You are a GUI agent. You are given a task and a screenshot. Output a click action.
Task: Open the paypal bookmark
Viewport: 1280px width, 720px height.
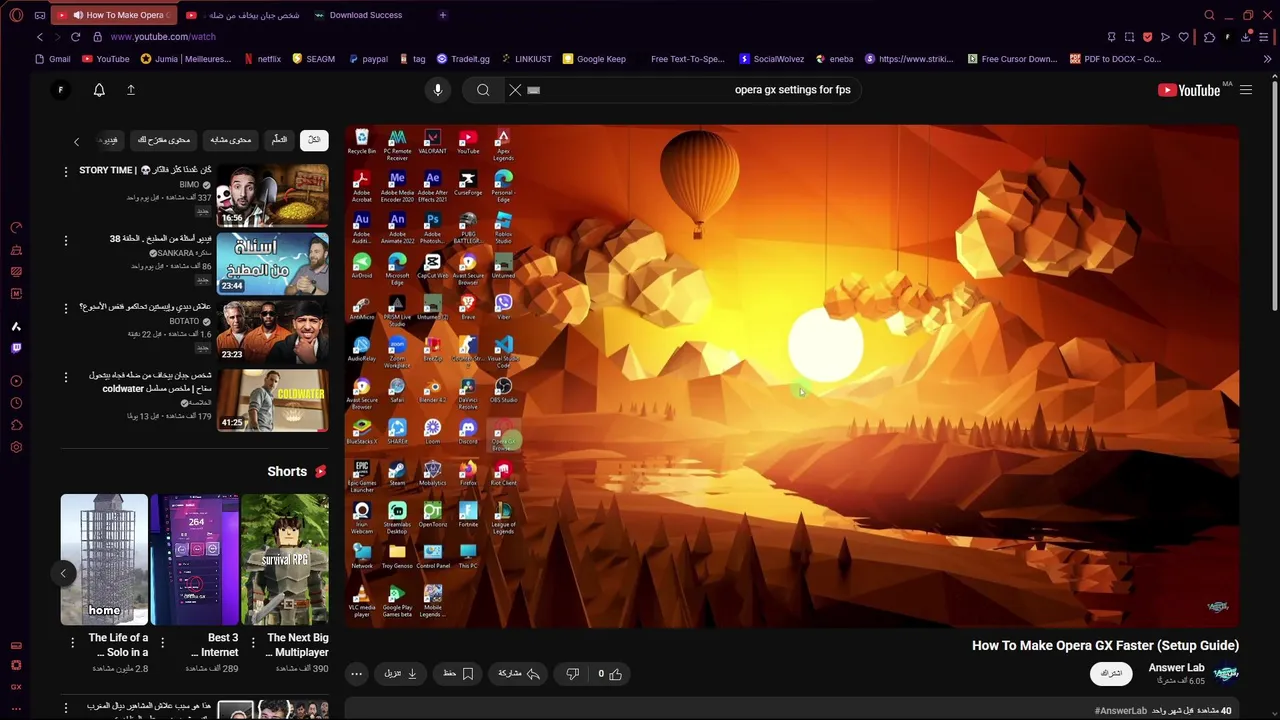pos(367,59)
